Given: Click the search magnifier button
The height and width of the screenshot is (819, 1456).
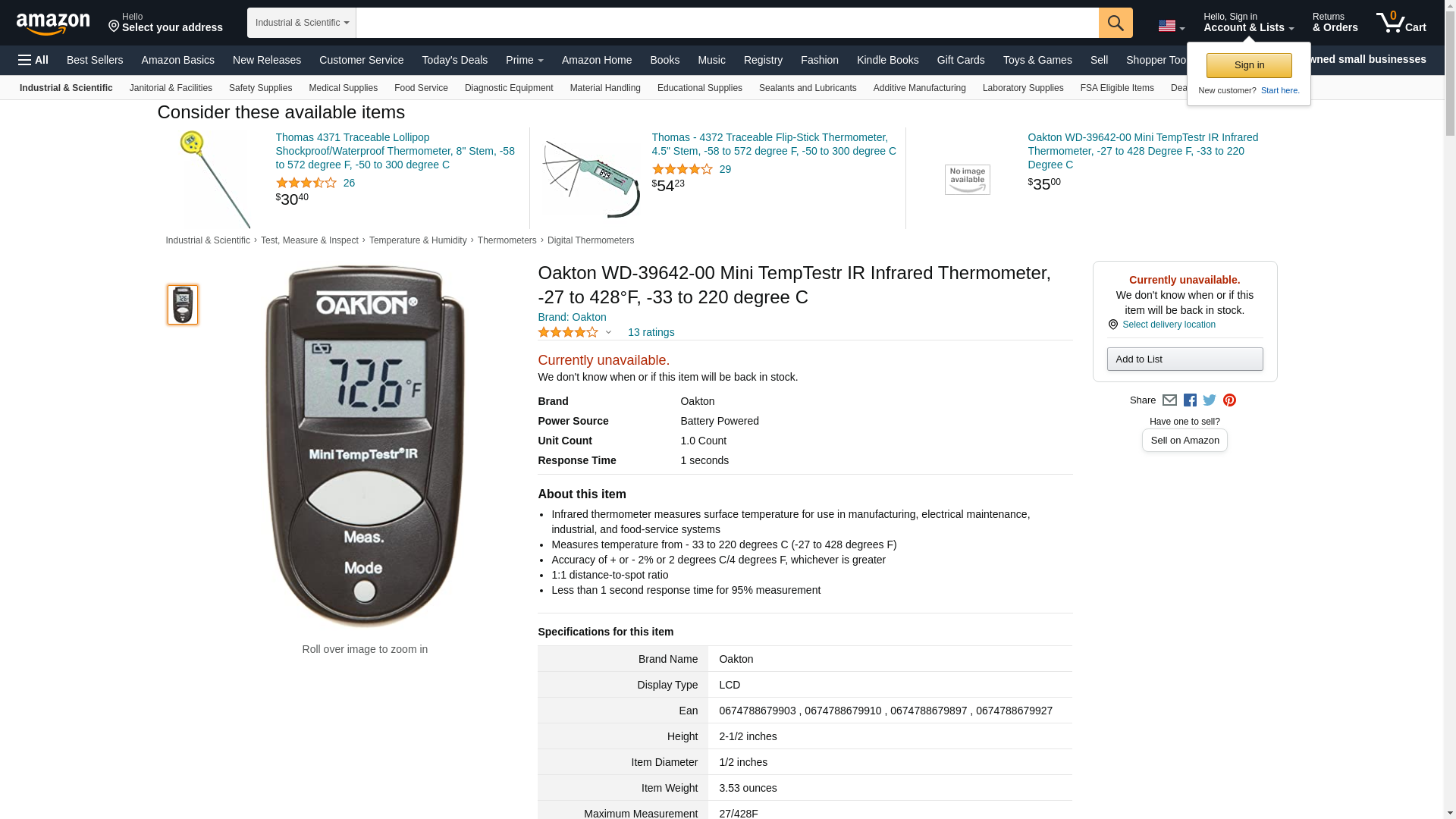Looking at the screenshot, I should 1116,23.
